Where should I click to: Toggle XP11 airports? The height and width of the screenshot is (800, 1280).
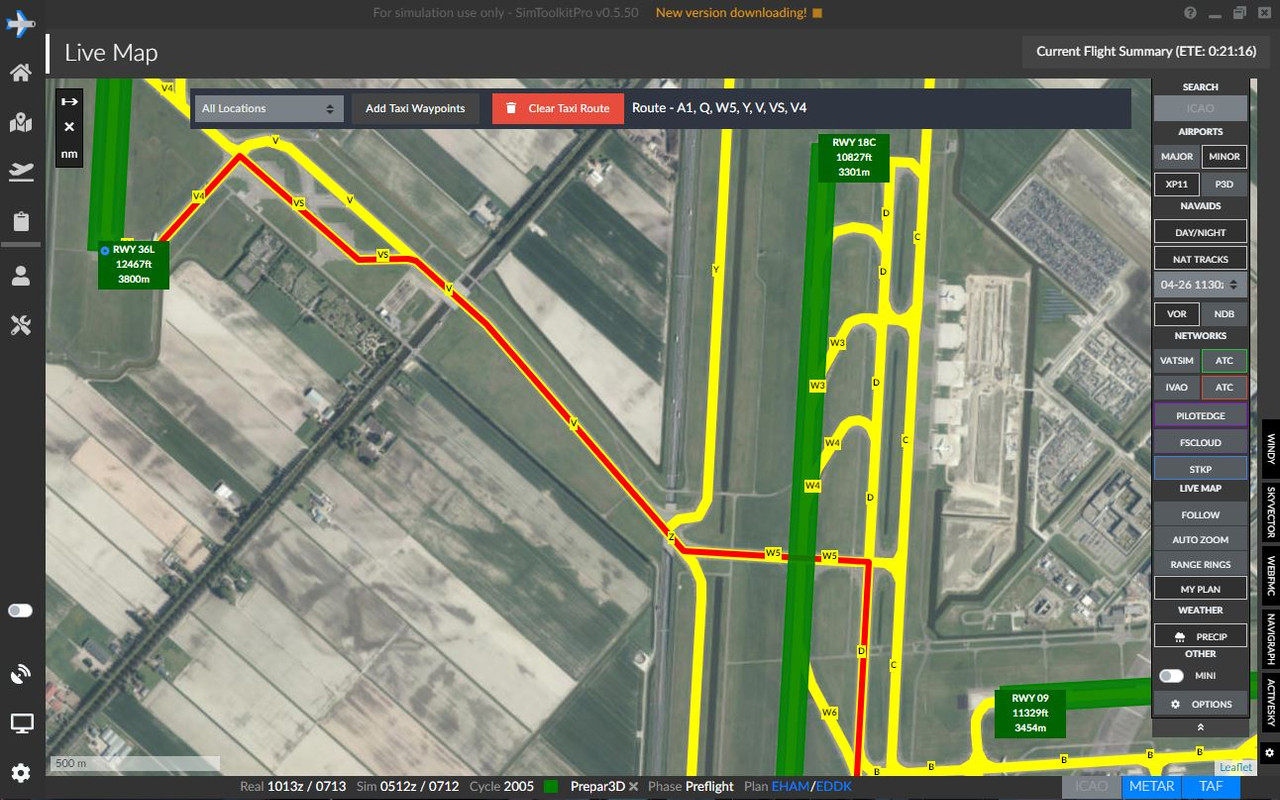click(1177, 184)
